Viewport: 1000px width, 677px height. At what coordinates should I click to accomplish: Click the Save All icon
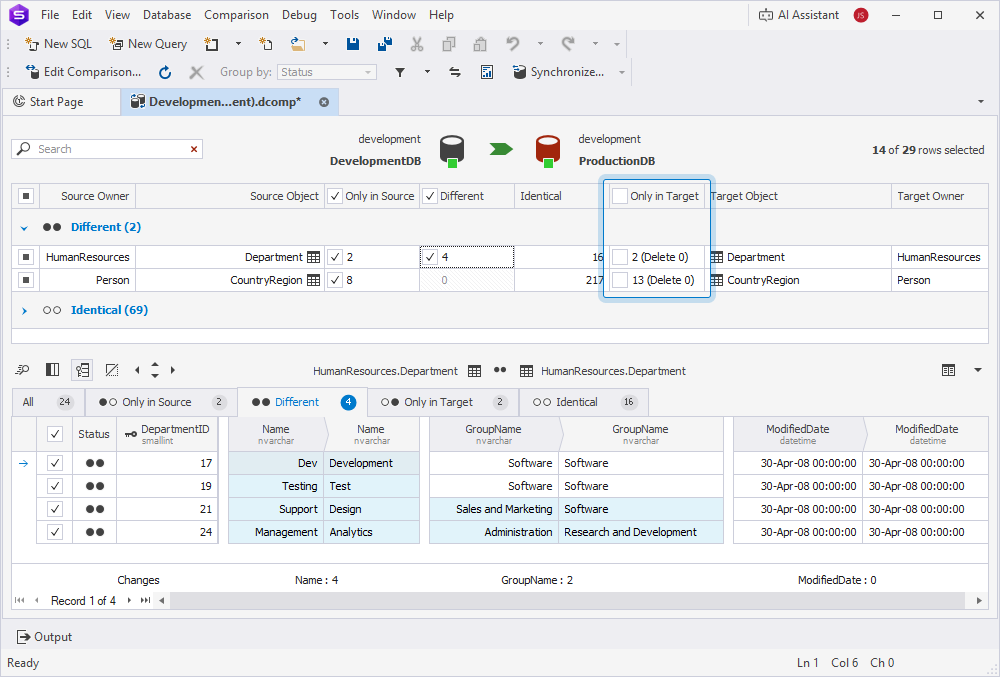pos(384,44)
